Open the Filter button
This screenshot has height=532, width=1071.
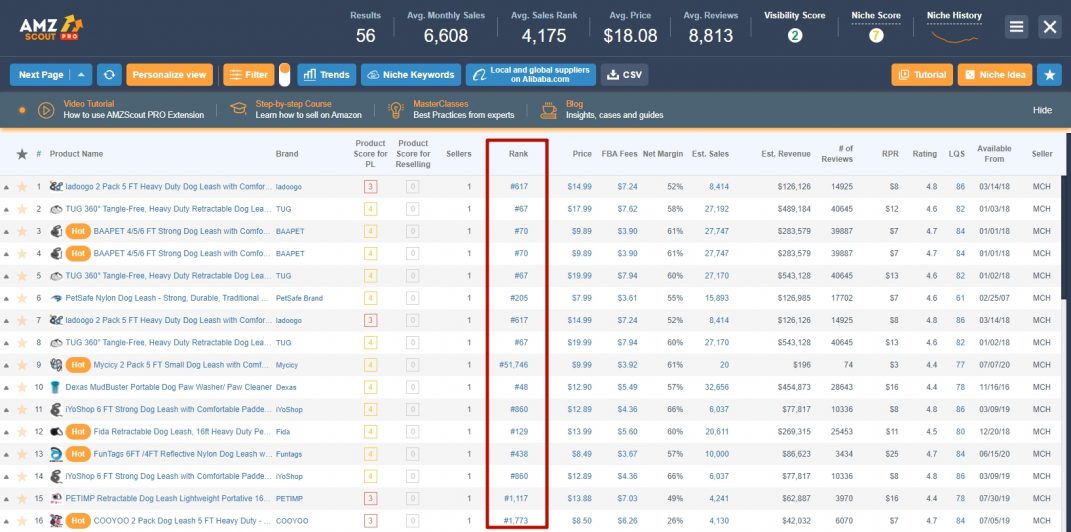249,75
